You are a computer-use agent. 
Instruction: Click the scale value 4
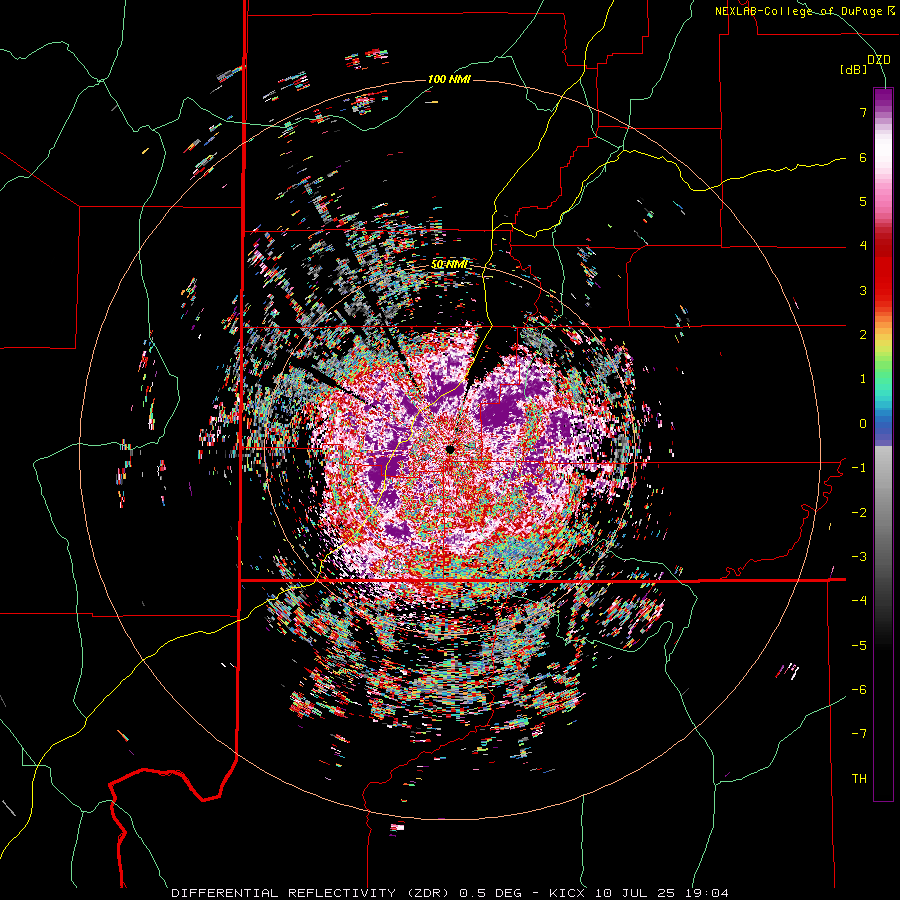[x=863, y=245]
